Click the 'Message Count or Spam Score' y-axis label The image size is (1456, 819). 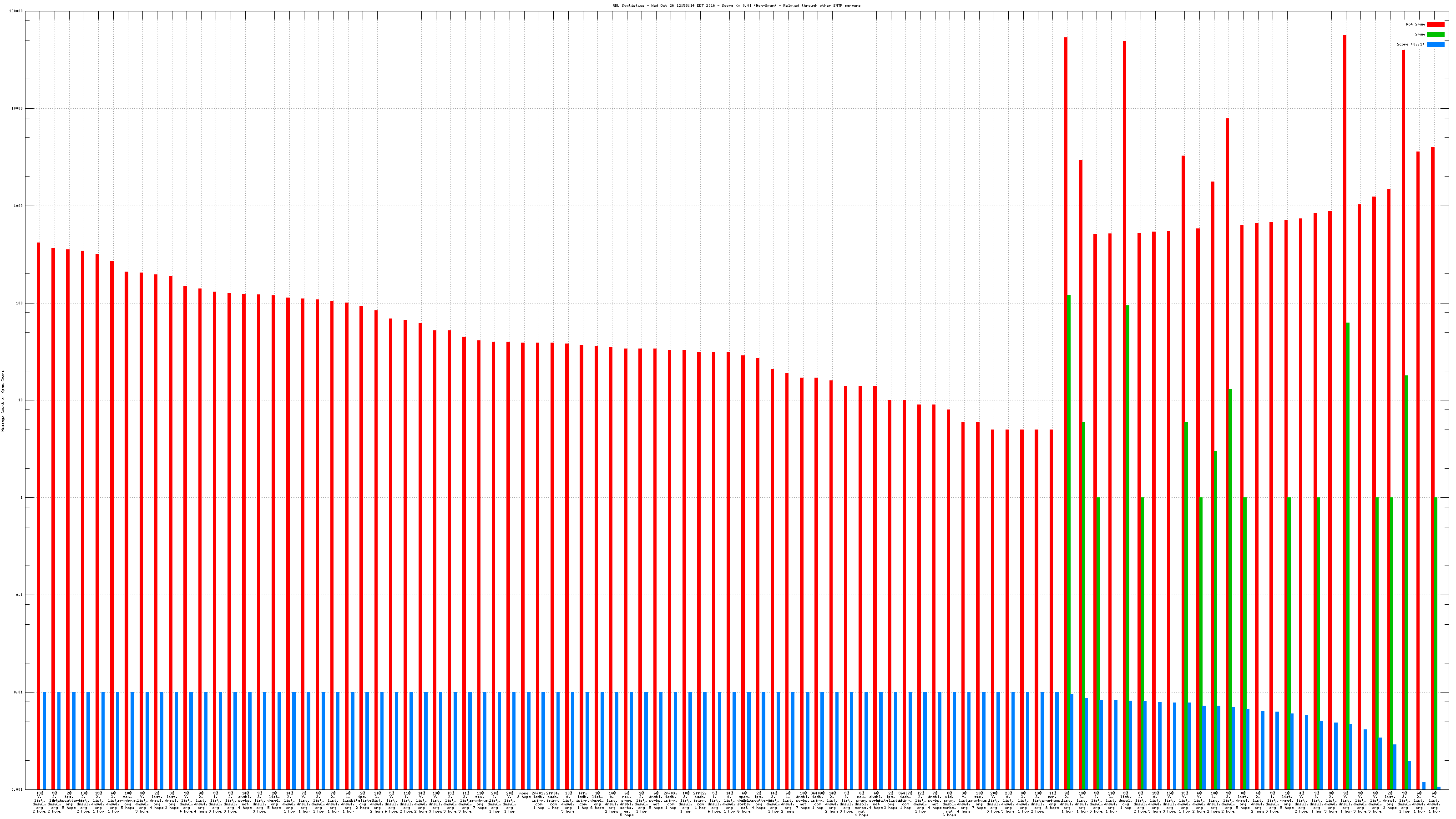tap(3, 401)
